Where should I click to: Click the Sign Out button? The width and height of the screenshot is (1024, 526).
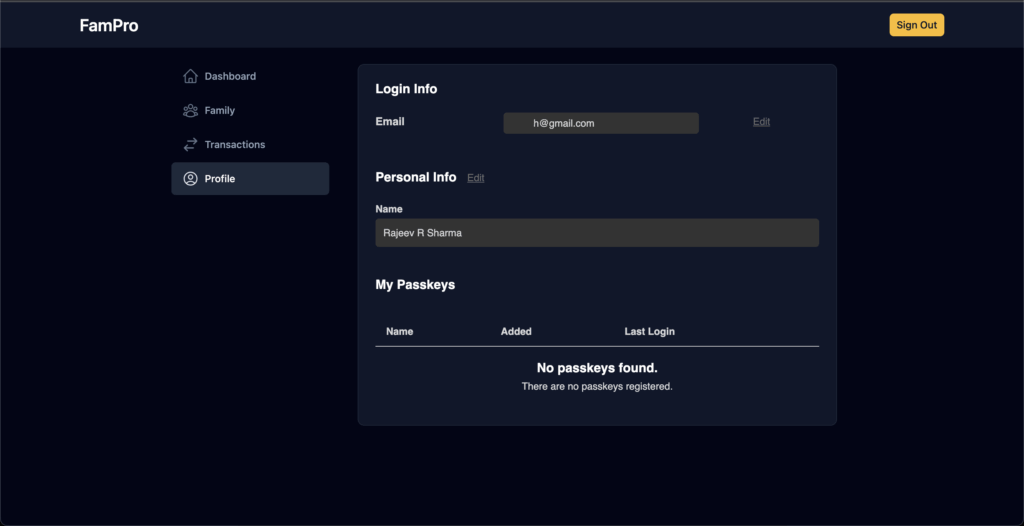[916, 25]
